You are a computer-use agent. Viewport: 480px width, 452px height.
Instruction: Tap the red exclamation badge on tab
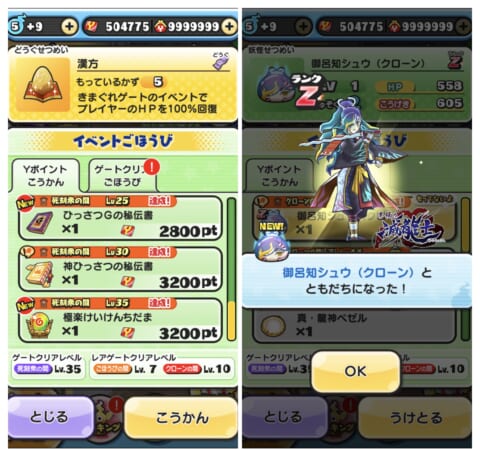151,166
